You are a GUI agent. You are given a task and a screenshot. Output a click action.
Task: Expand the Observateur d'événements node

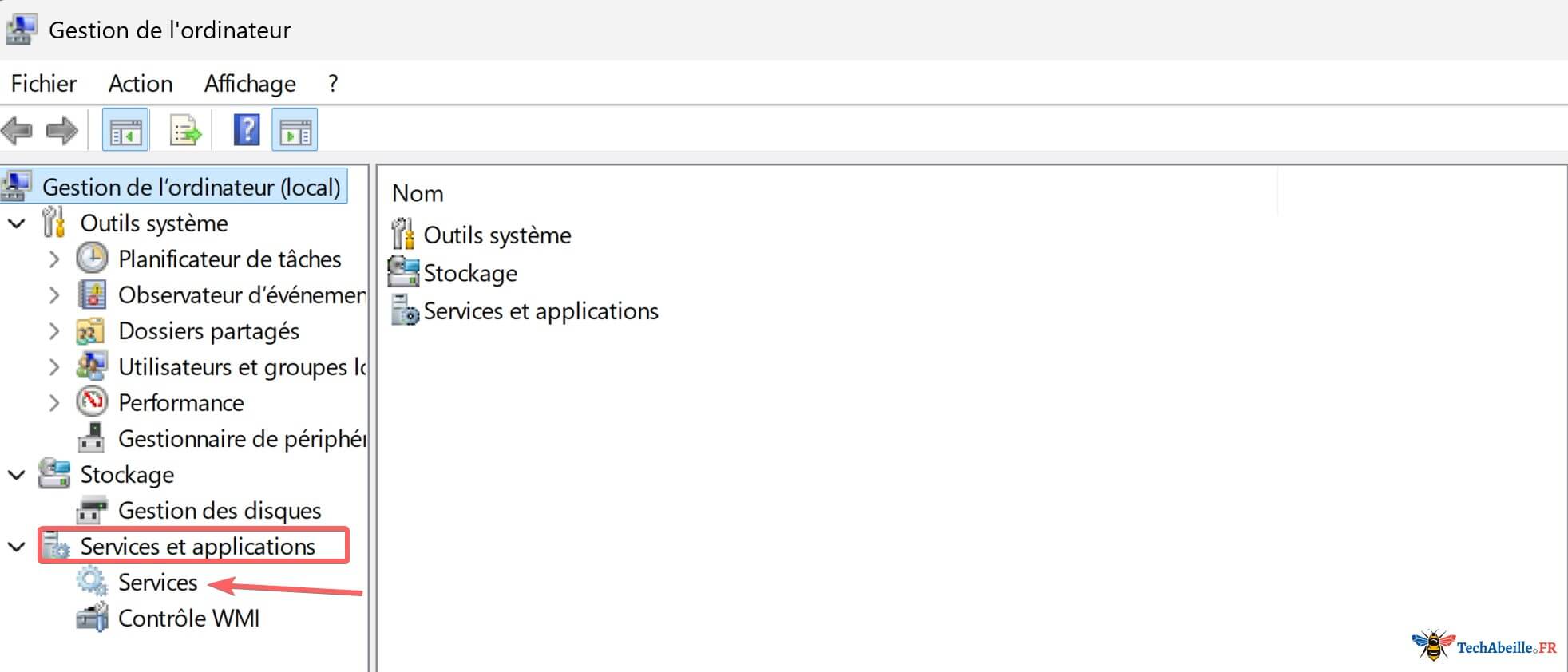(54, 295)
